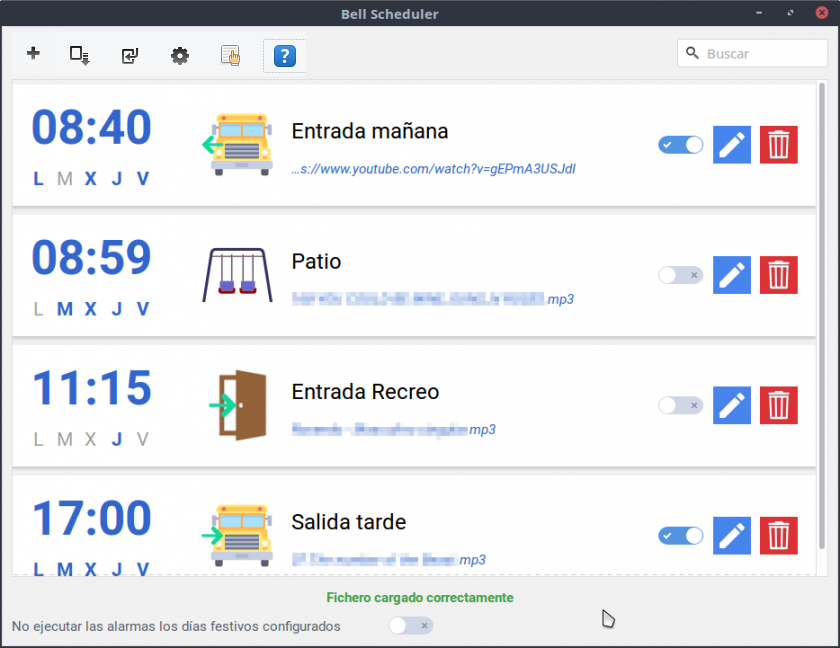Open settings with the gear icon
The width and height of the screenshot is (840, 648).
coord(179,56)
